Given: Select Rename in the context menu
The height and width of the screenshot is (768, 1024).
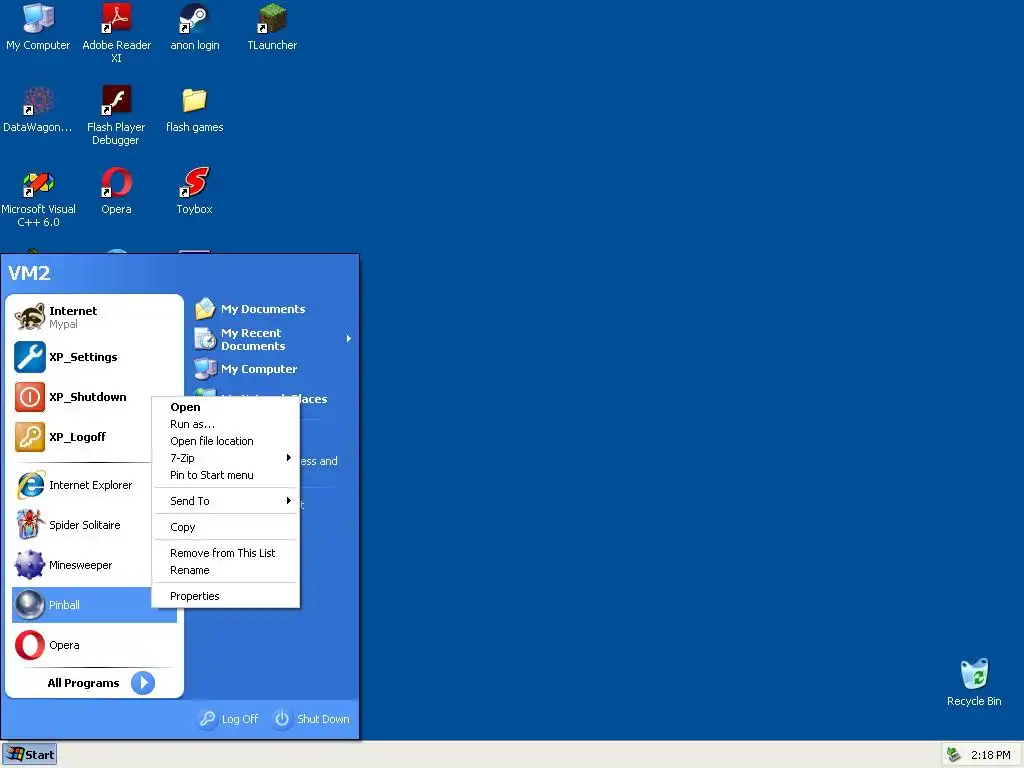Looking at the screenshot, I should [x=226, y=570].
